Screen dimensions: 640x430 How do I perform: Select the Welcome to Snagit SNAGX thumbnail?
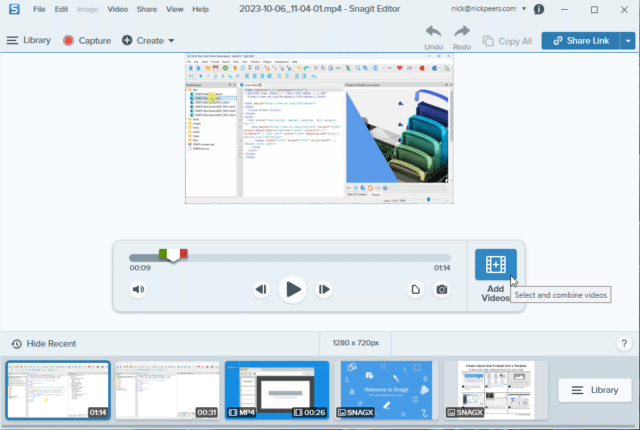pos(386,390)
